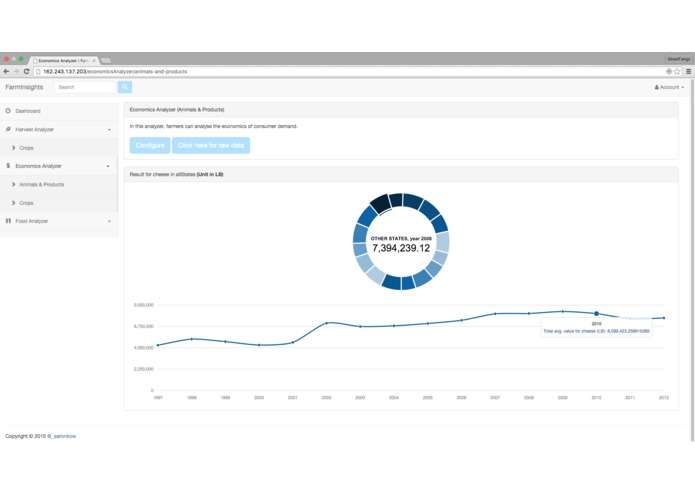The image size is (695, 494).
Task: Click the FarmInsights brand link
Action: click(24, 87)
